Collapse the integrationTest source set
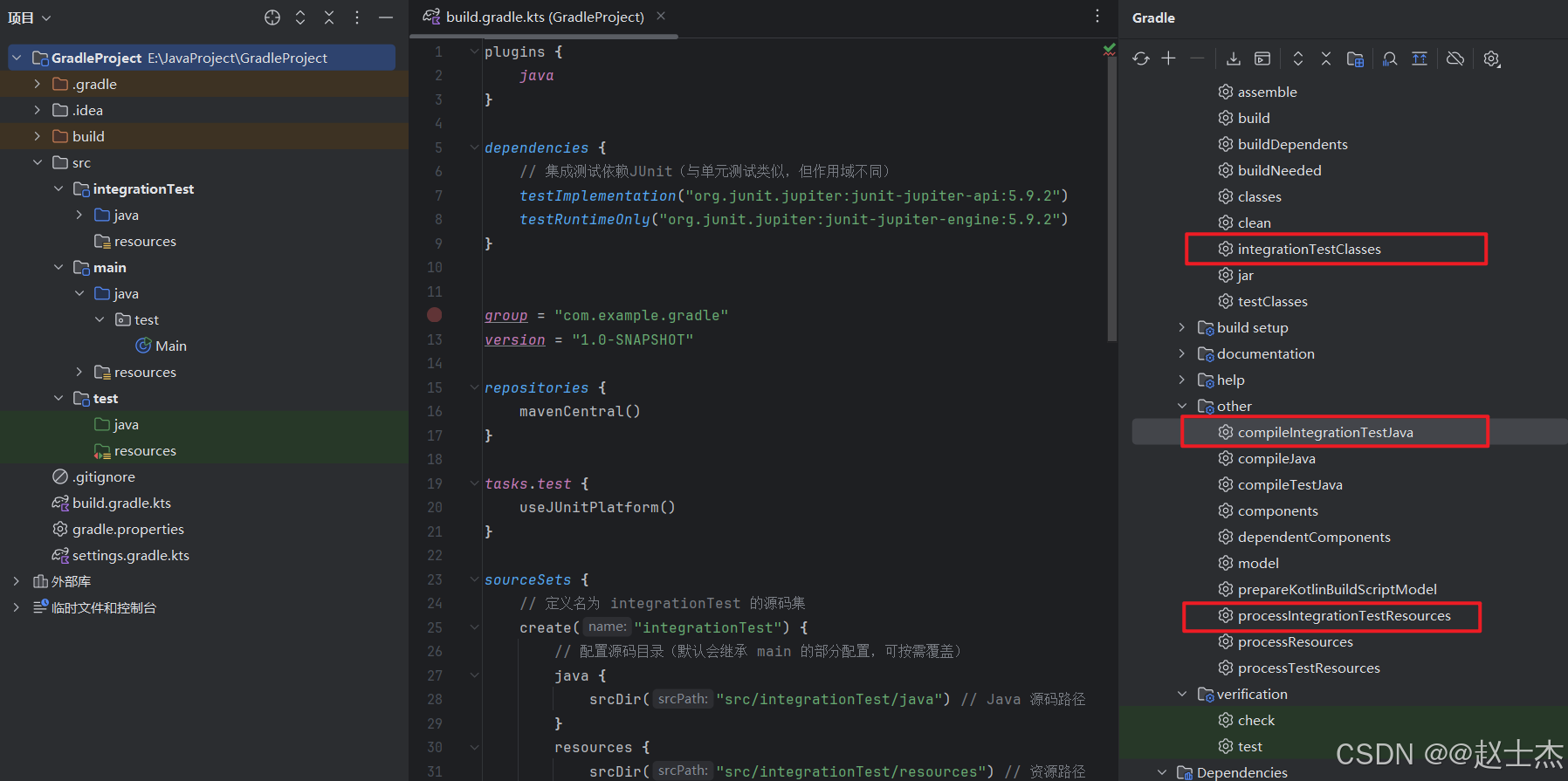The height and width of the screenshot is (781, 1568). [x=58, y=188]
